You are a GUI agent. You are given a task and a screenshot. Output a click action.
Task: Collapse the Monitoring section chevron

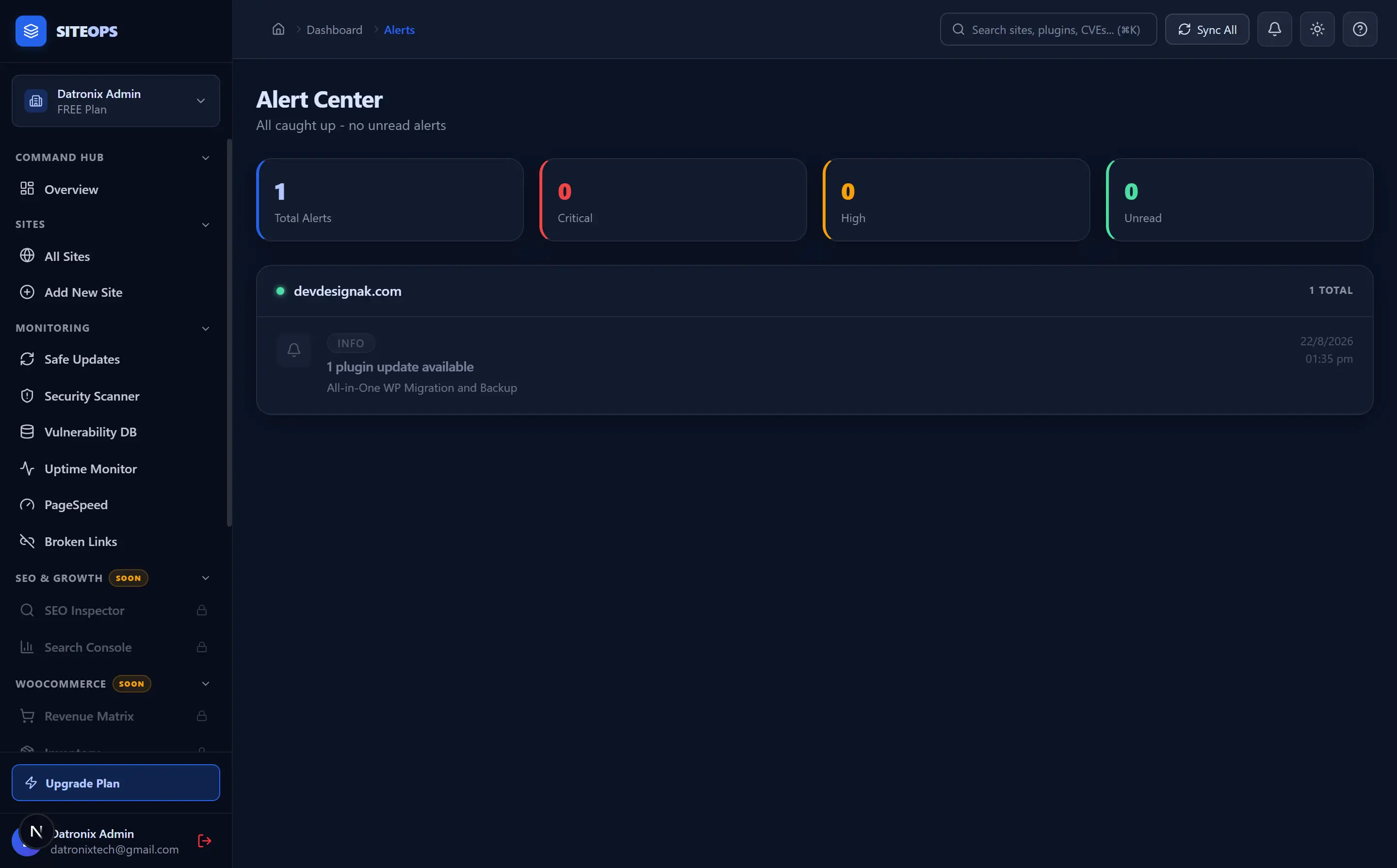(x=206, y=328)
